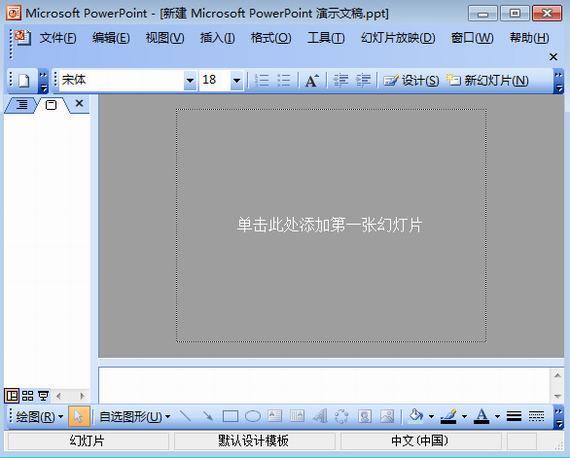The height and width of the screenshot is (458, 570).
Task: Click the notes pane scroll down arrow
Action: point(558,396)
